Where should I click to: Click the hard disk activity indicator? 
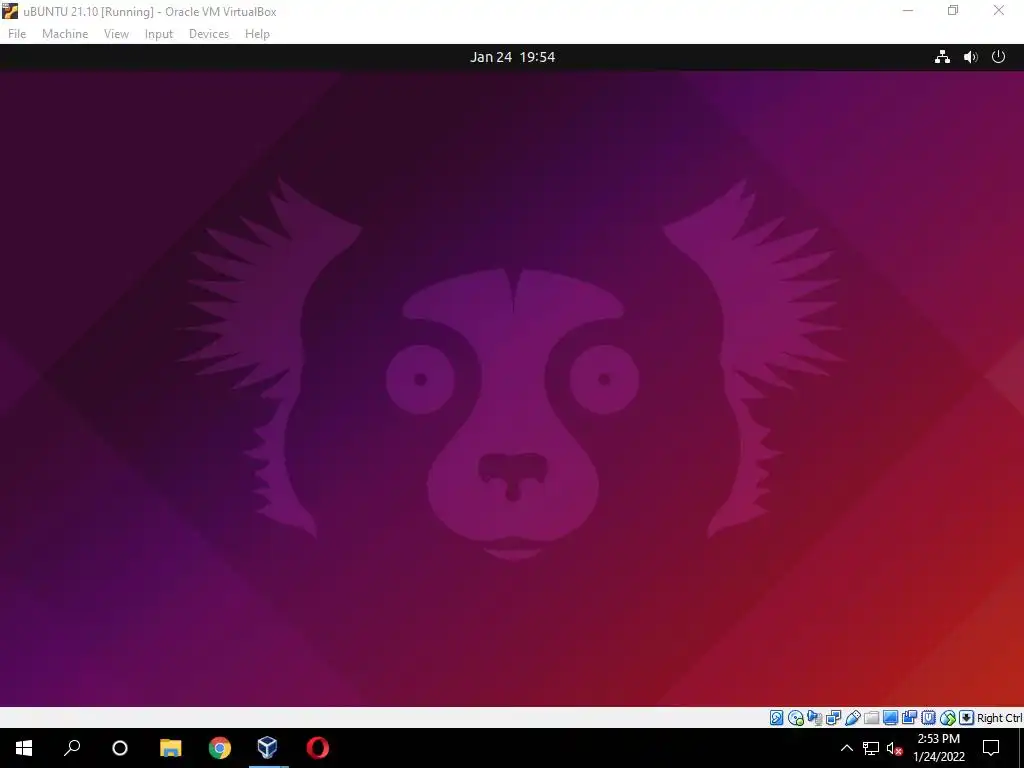[x=776, y=718]
